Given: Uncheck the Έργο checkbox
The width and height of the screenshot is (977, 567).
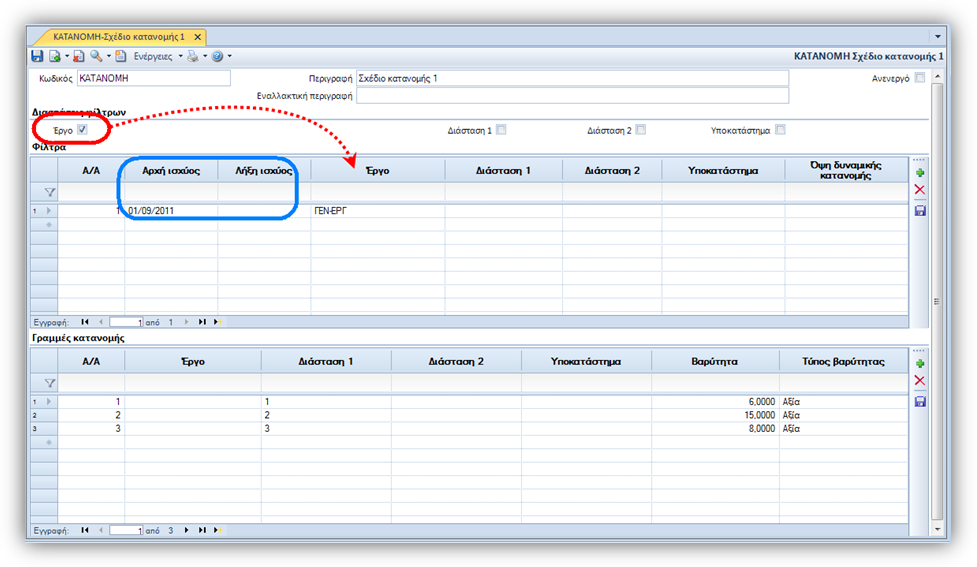Looking at the screenshot, I should click(82, 130).
